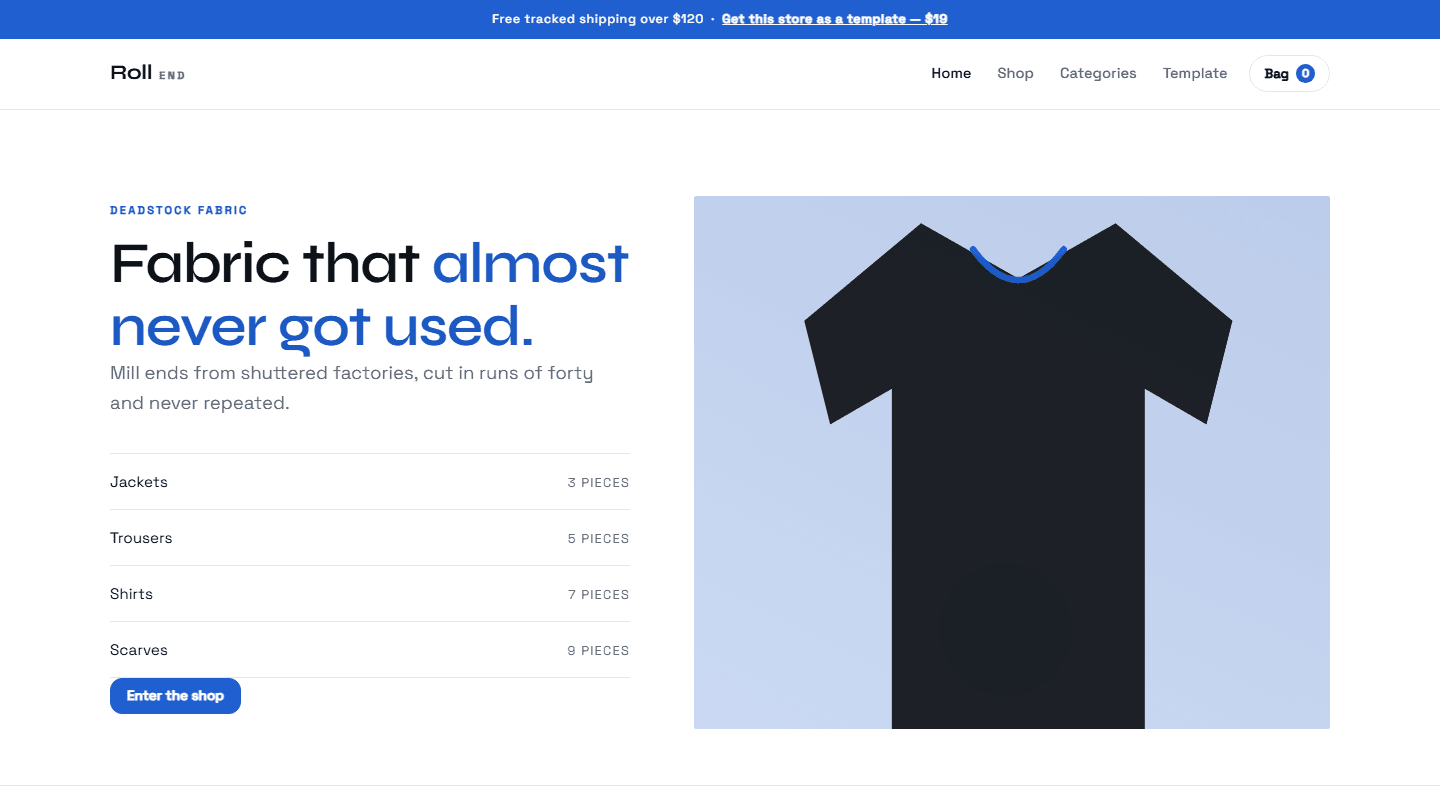
Task: Click the '3 PIECES' count text
Action: point(598,483)
